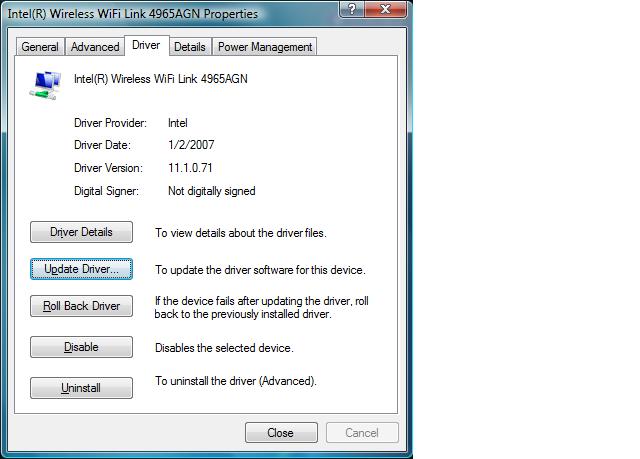Uninstall the driver

click(81, 388)
